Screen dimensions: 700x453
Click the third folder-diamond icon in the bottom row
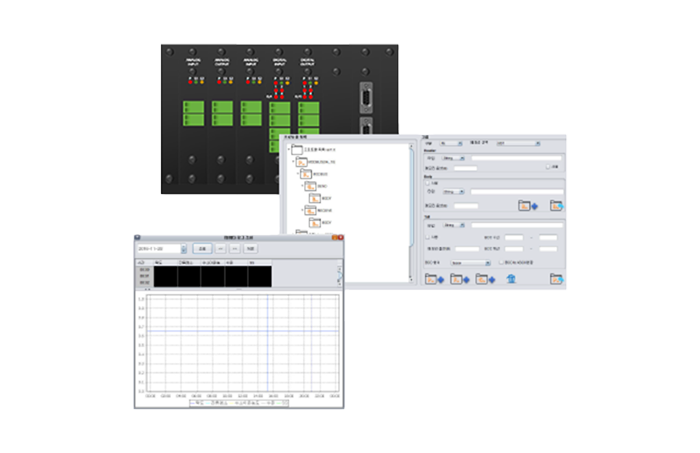point(485,279)
